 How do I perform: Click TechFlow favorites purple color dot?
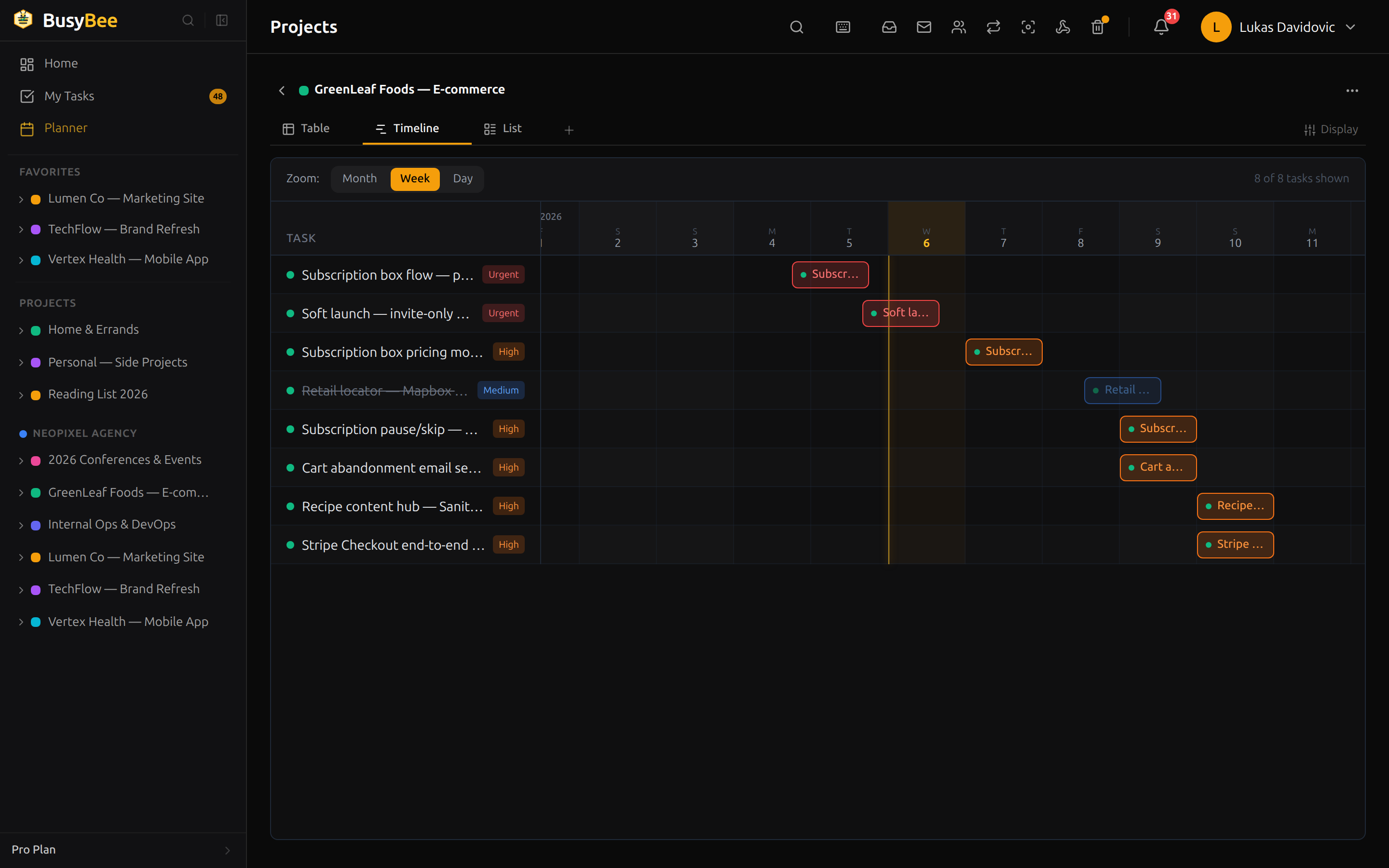click(x=36, y=230)
